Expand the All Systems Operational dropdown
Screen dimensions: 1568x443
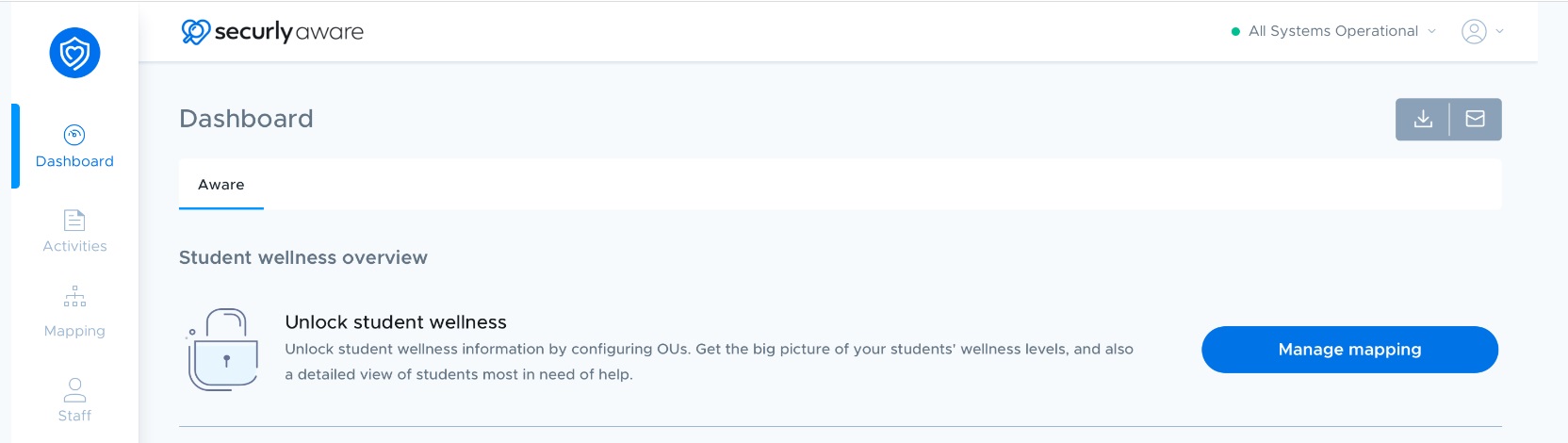click(1333, 31)
